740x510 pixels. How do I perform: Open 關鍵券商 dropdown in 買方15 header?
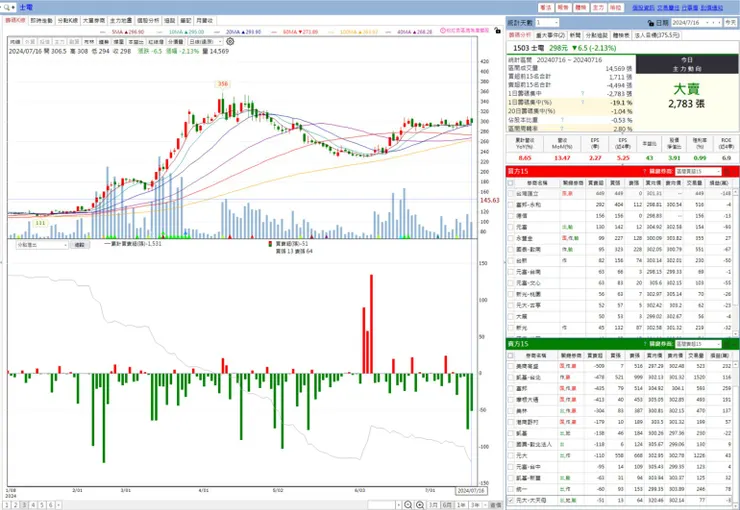pyautogui.click(x=698, y=171)
